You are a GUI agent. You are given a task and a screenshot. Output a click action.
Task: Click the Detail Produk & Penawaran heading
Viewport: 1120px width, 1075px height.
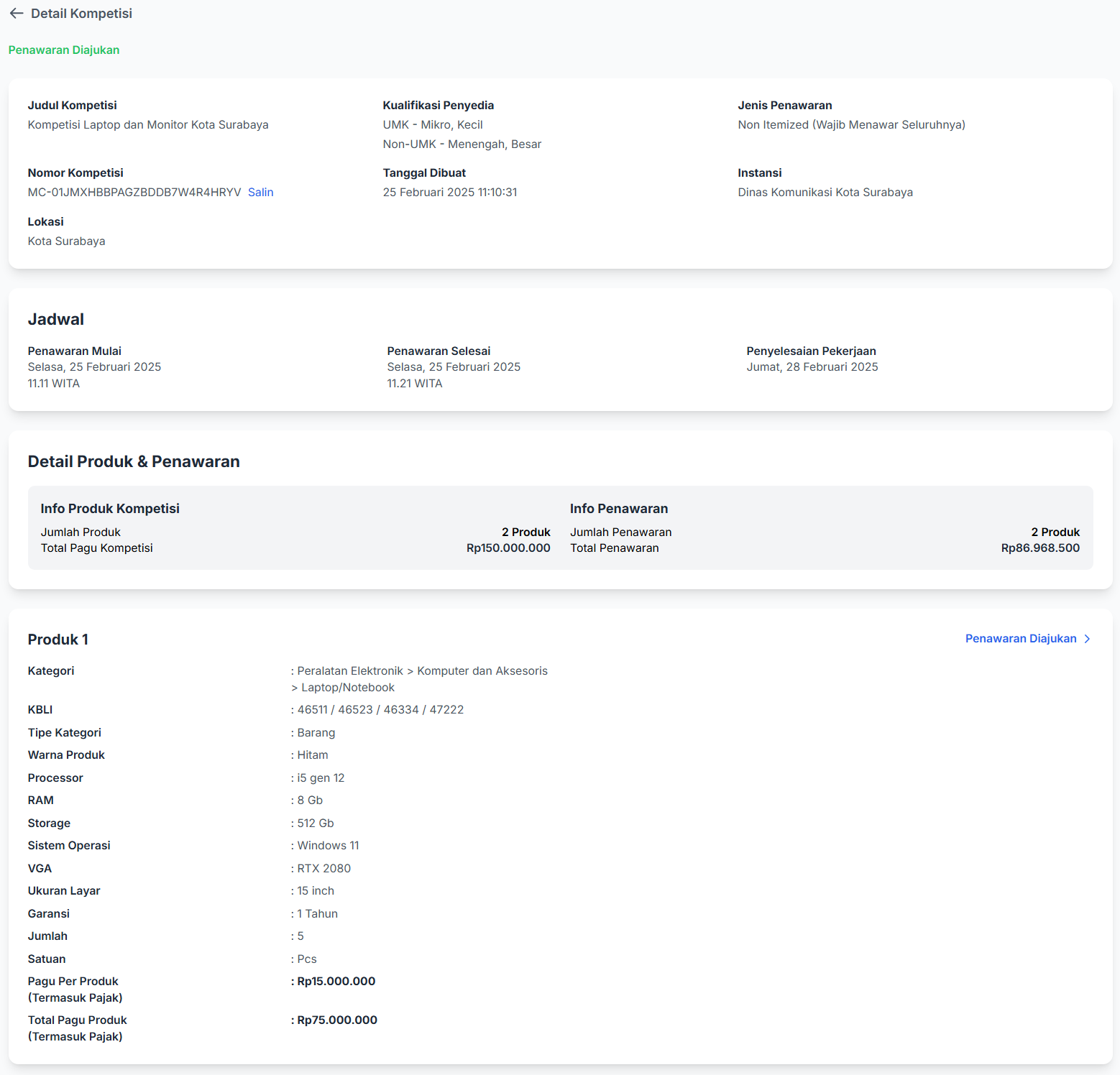(x=134, y=462)
